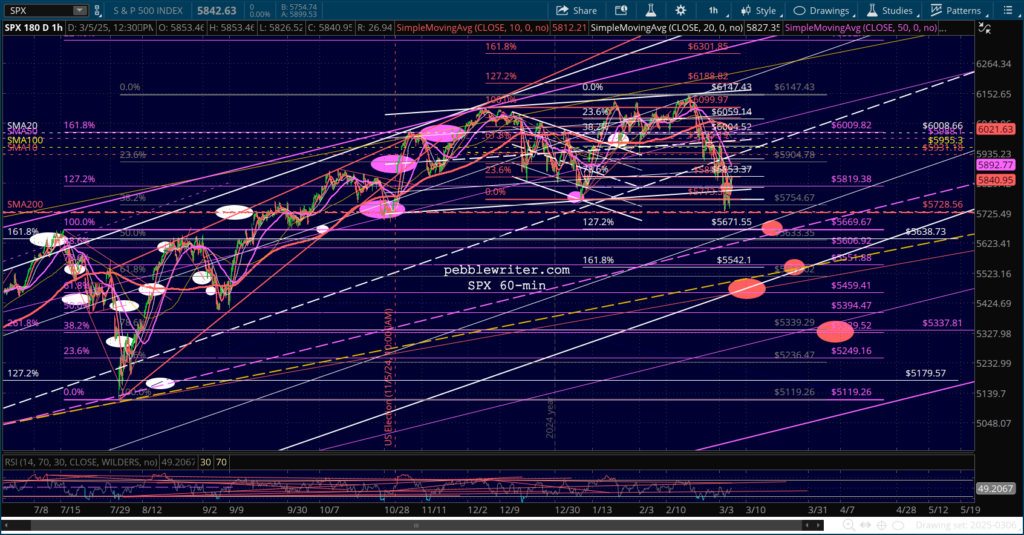Click the 6264.34 price axis label
Image resolution: width=1024 pixels, height=535 pixels.
point(993,63)
